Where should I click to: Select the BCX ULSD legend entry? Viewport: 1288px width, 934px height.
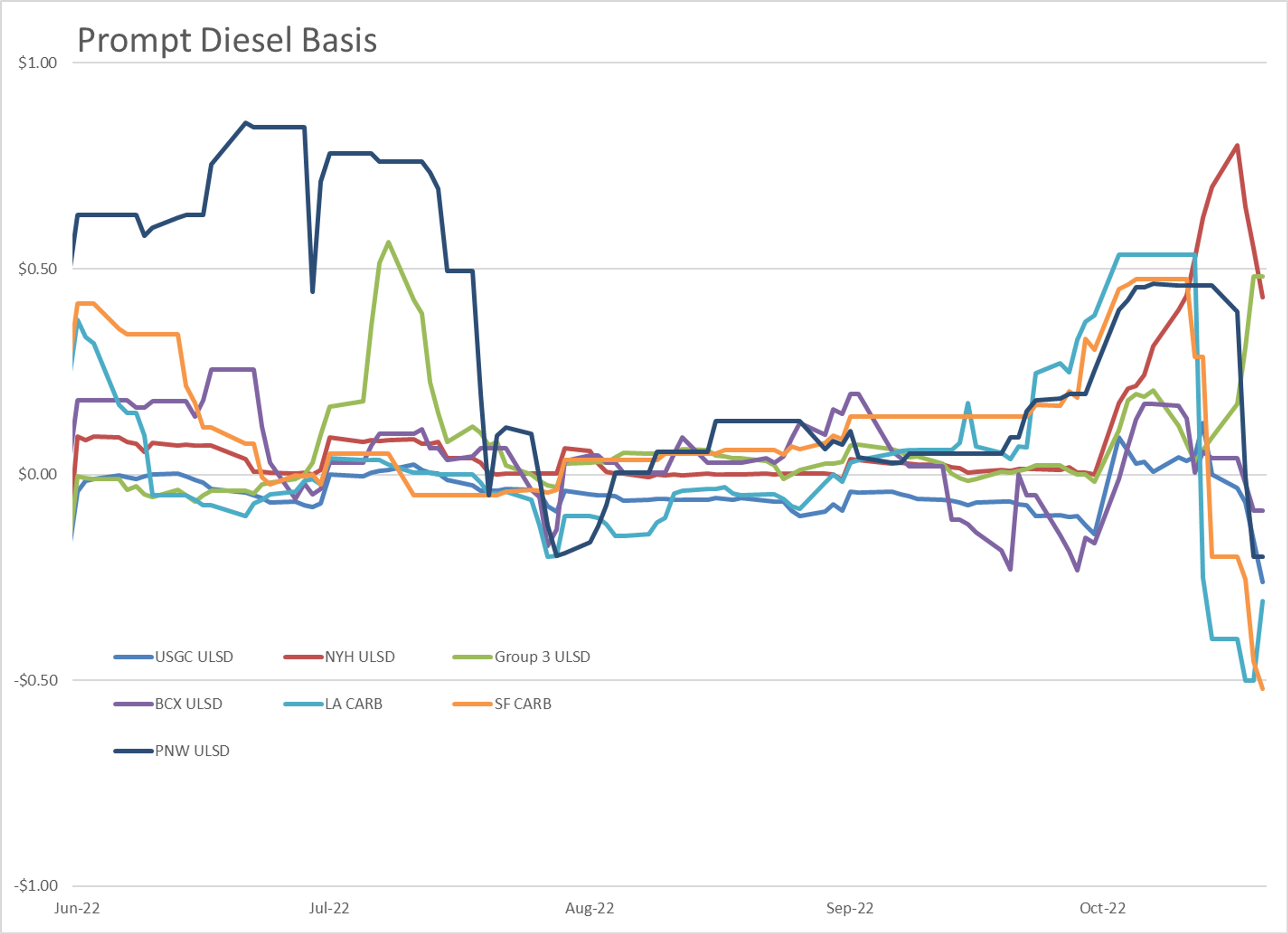coord(168,704)
